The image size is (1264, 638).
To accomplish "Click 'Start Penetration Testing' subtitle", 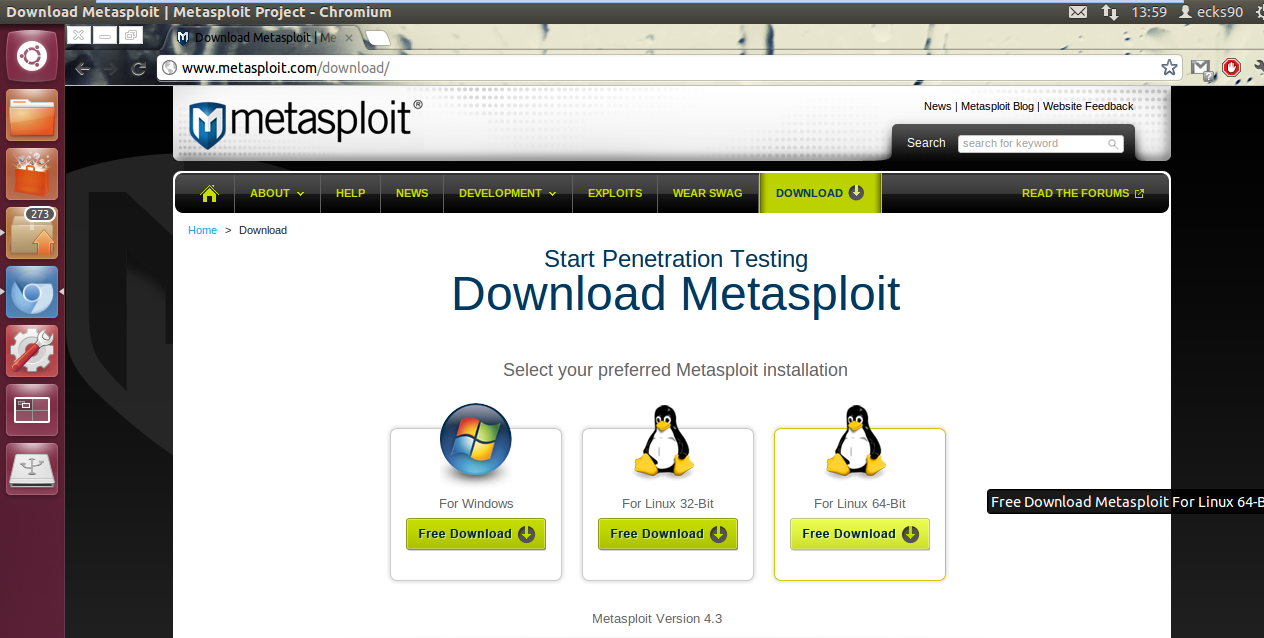I will click(x=676, y=259).
